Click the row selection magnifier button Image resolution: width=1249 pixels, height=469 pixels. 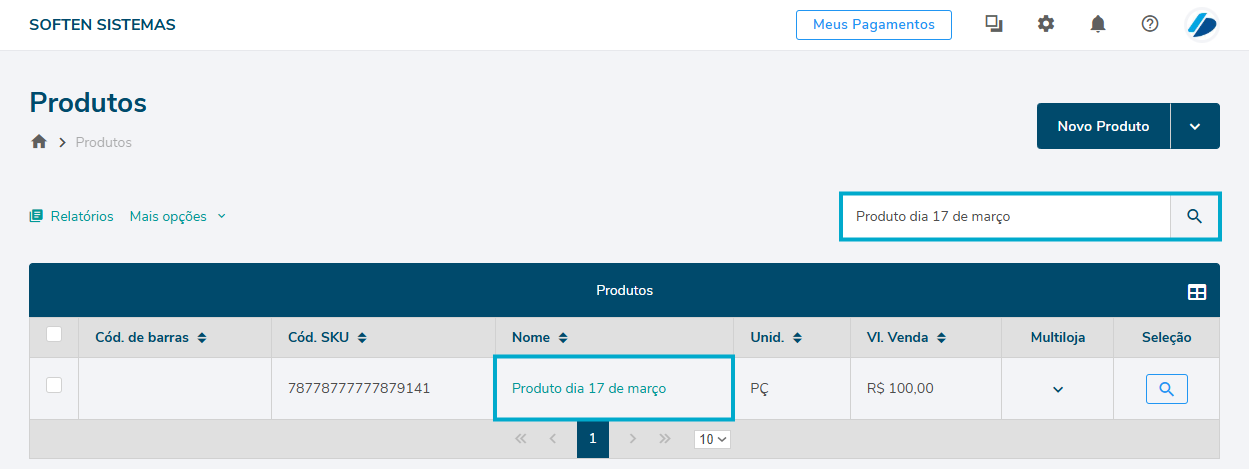(1166, 388)
